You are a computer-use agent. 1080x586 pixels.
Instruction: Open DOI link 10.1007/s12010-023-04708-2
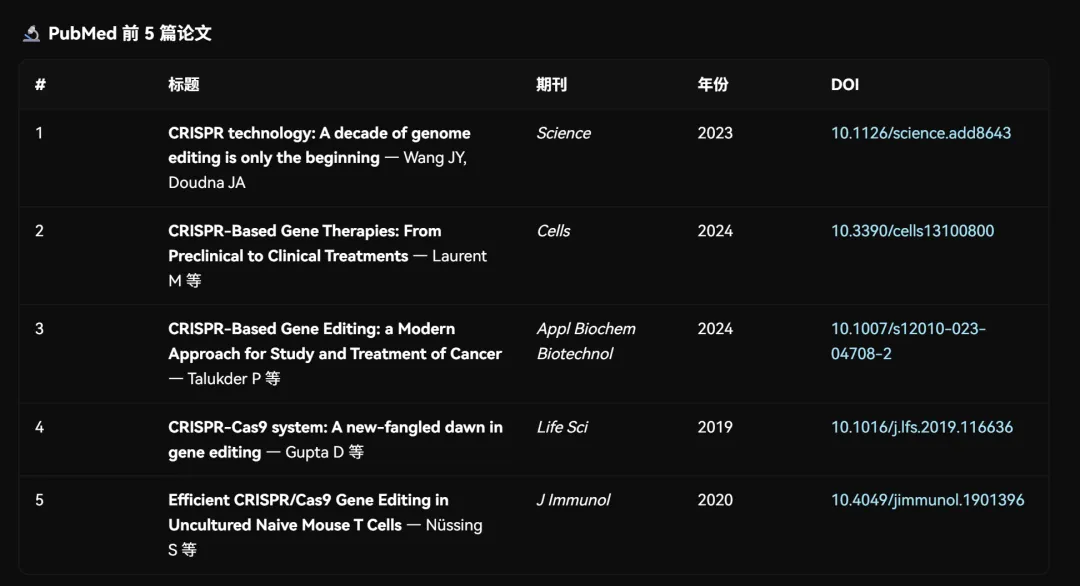pos(908,341)
